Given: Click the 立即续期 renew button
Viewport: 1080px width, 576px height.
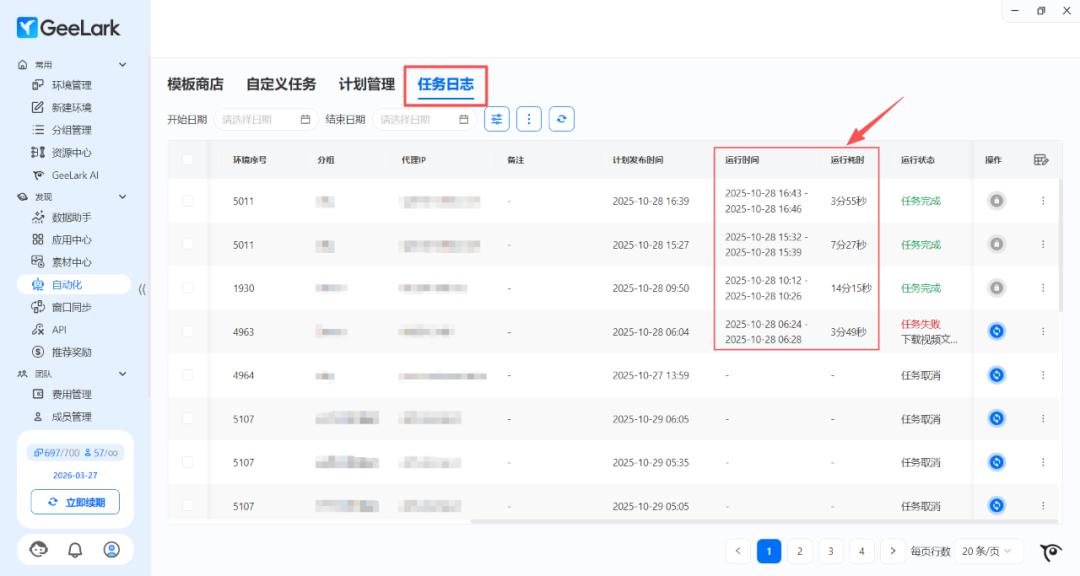Looking at the screenshot, I should tap(75, 502).
